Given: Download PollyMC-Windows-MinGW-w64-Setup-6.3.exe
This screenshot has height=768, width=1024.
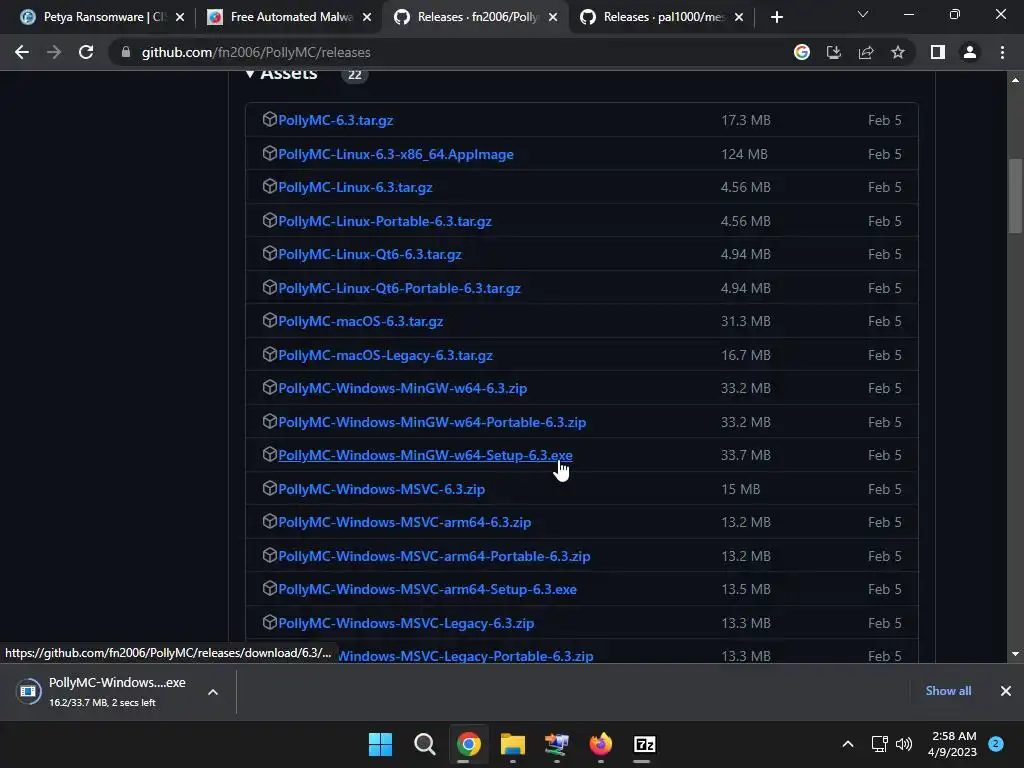Looking at the screenshot, I should click(x=425, y=455).
